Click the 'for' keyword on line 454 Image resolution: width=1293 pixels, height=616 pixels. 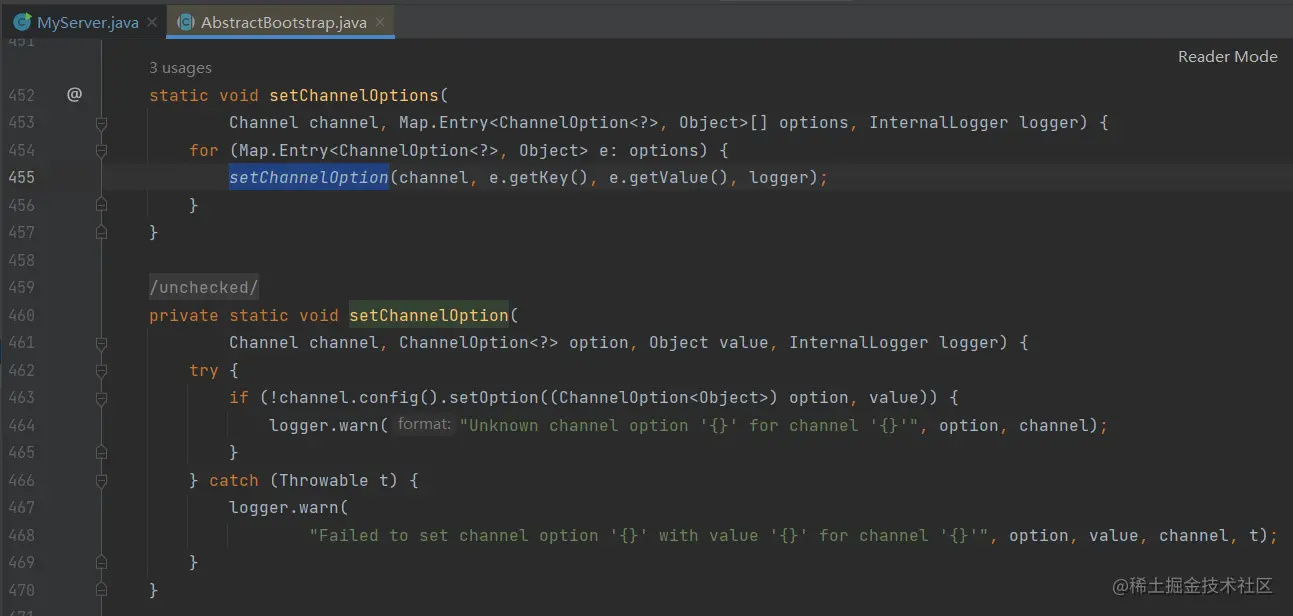click(x=204, y=150)
